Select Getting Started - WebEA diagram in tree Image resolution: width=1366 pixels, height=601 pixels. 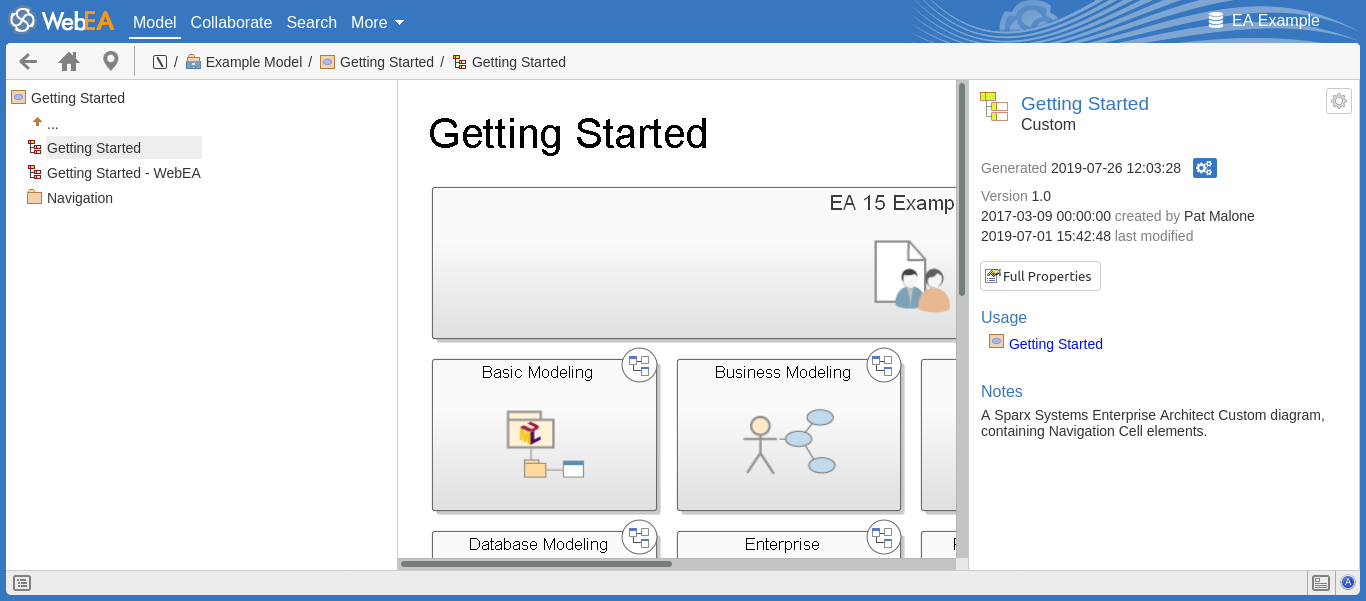point(123,173)
